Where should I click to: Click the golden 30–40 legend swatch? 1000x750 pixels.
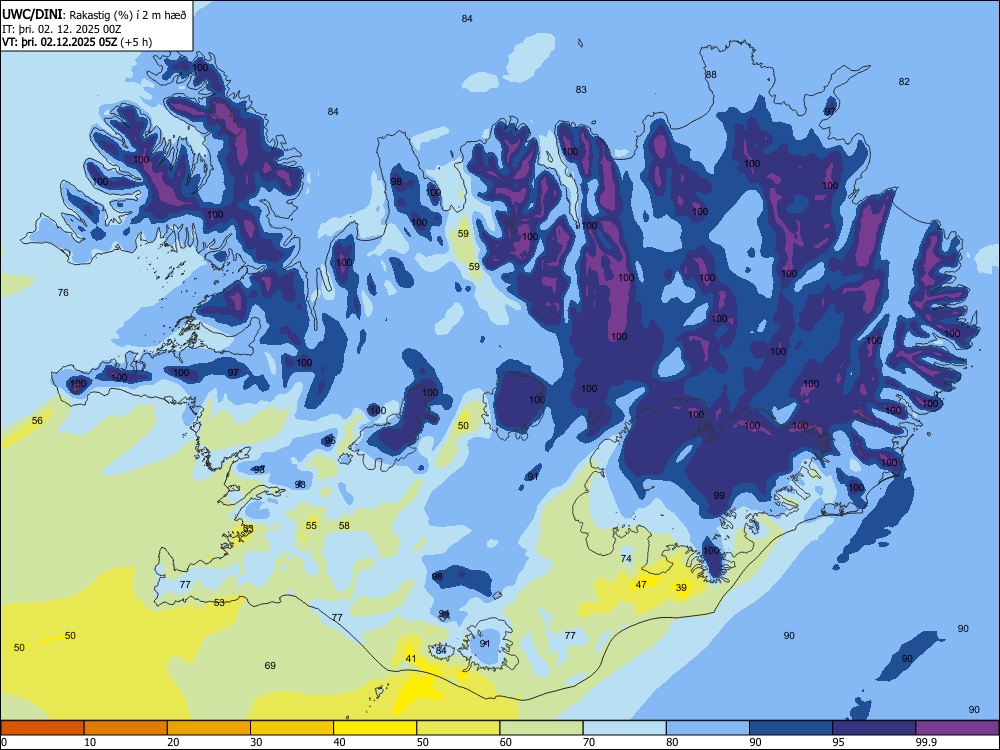pyautogui.click(x=292, y=728)
